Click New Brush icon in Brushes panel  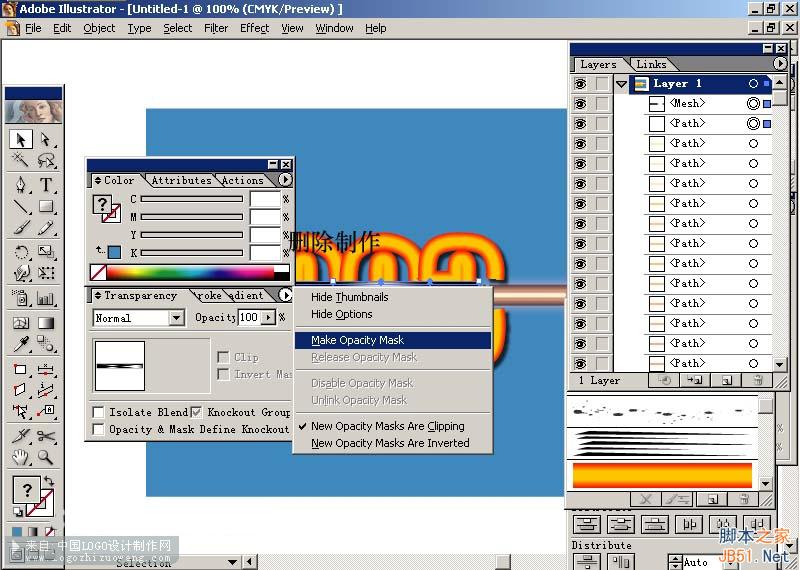pos(713,500)
